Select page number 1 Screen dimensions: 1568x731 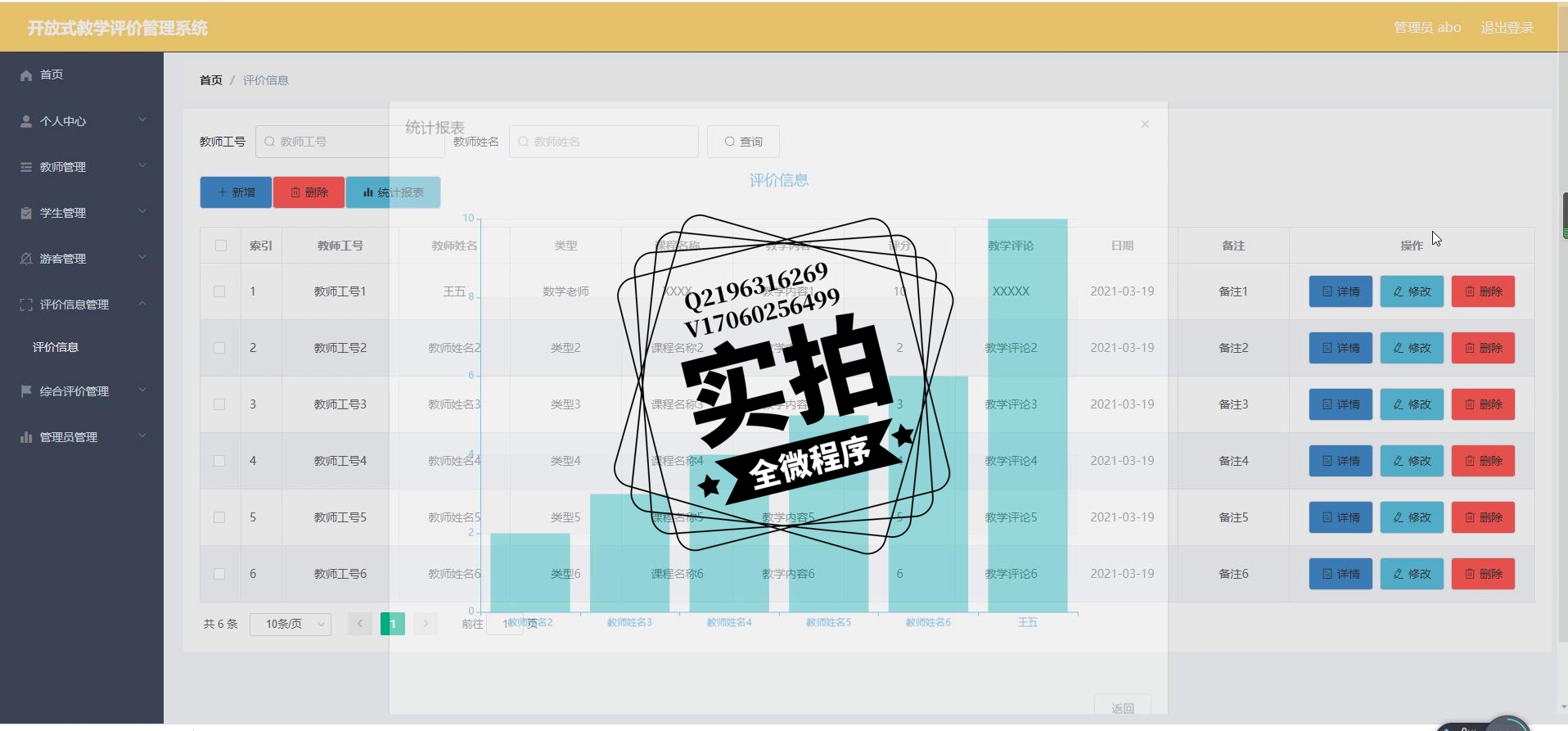pyautogui.click(x=393, y=624)
